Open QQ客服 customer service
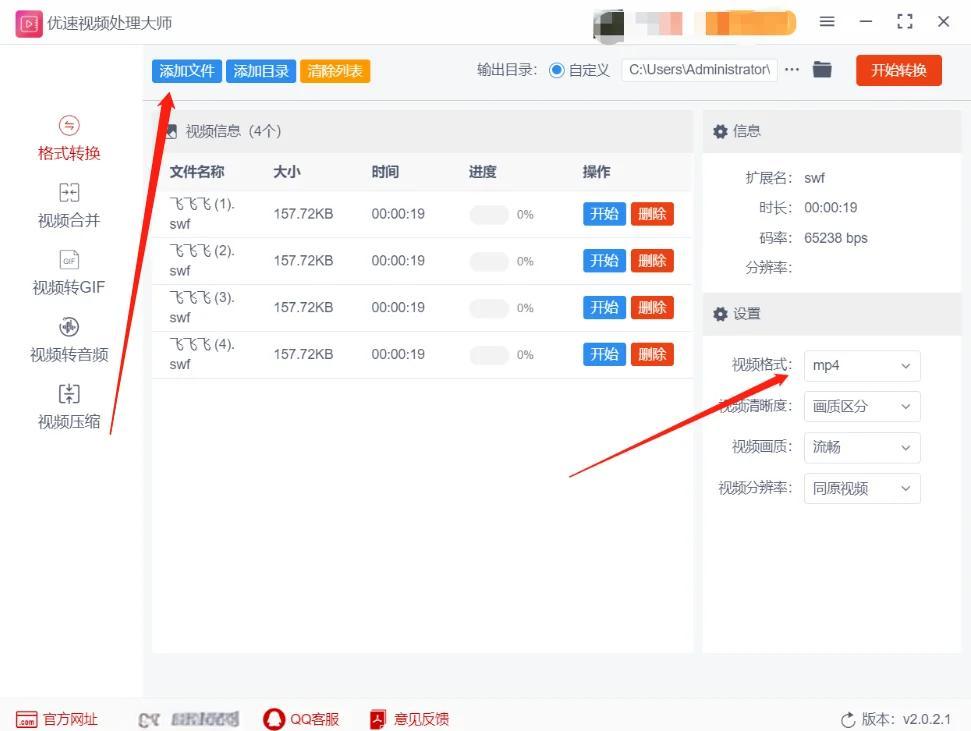971x731 pixels. click(301, 719)
